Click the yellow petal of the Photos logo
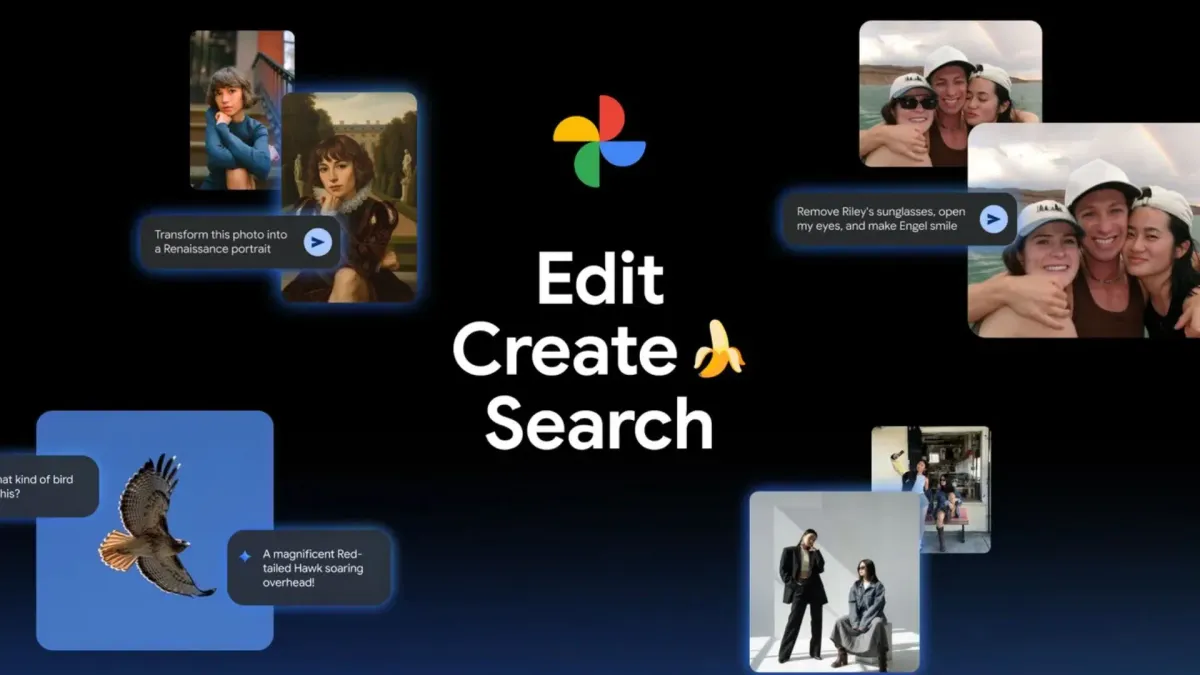Image resolution: width=1200 pixels, height=675 pixels. (x=577, y=130)
